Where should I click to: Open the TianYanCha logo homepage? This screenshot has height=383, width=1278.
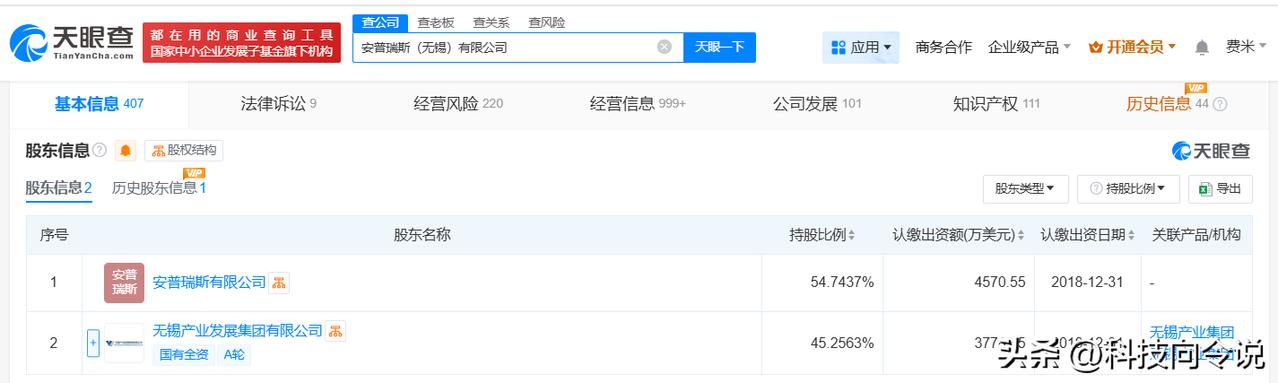pos(72,42)
